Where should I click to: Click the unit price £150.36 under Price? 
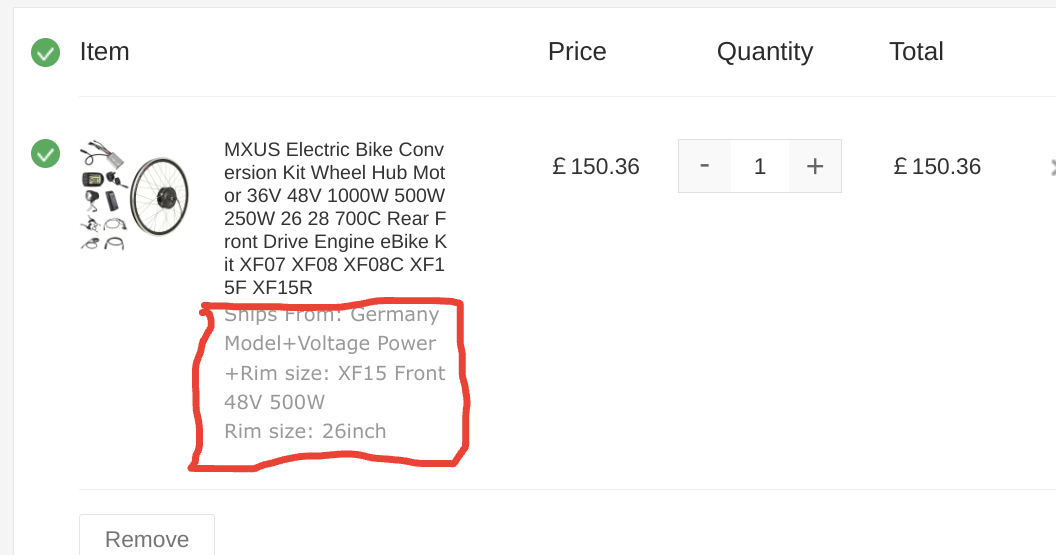(596, 167)
